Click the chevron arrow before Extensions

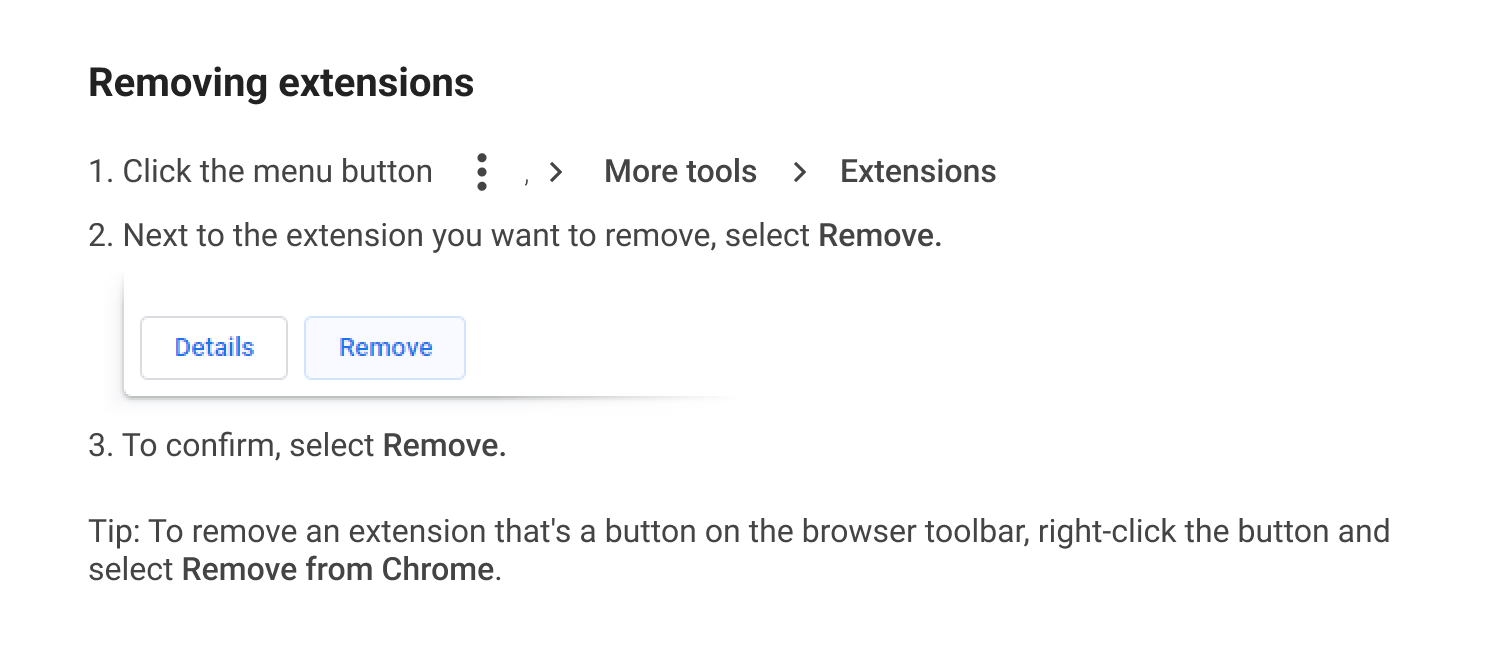[799, 172]
